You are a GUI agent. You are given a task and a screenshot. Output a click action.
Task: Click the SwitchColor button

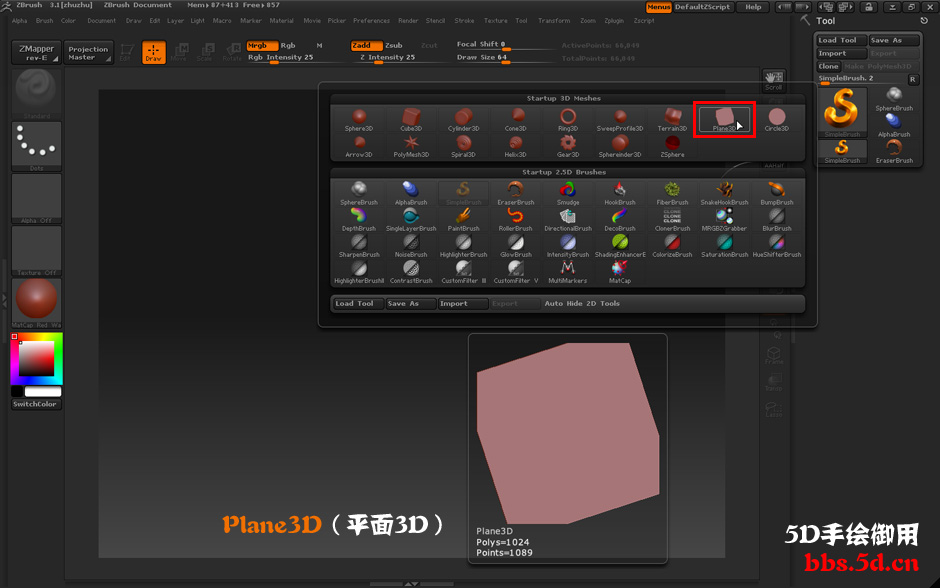(36, 405)
